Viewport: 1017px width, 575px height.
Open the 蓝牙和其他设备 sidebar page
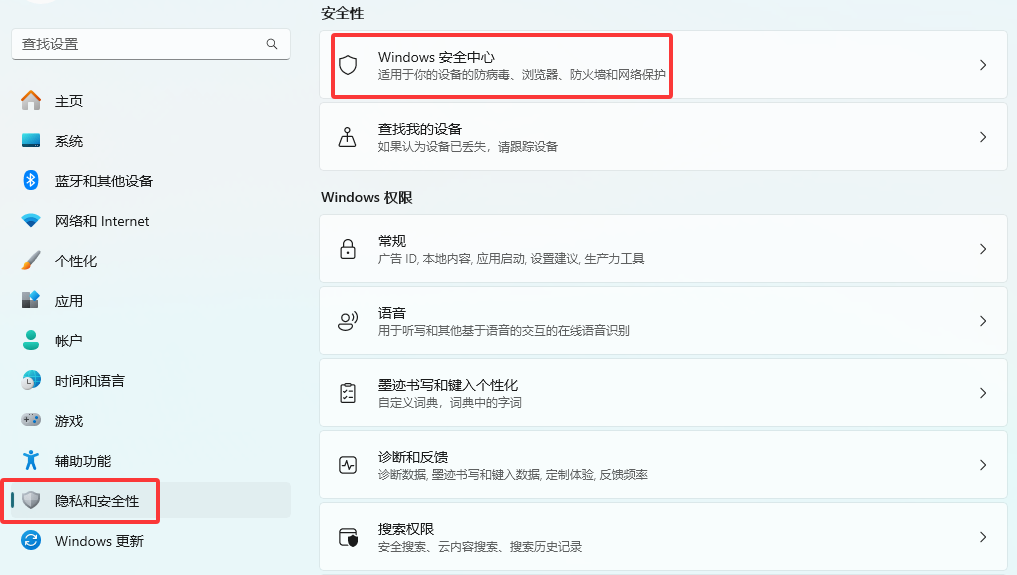[103, 181]
